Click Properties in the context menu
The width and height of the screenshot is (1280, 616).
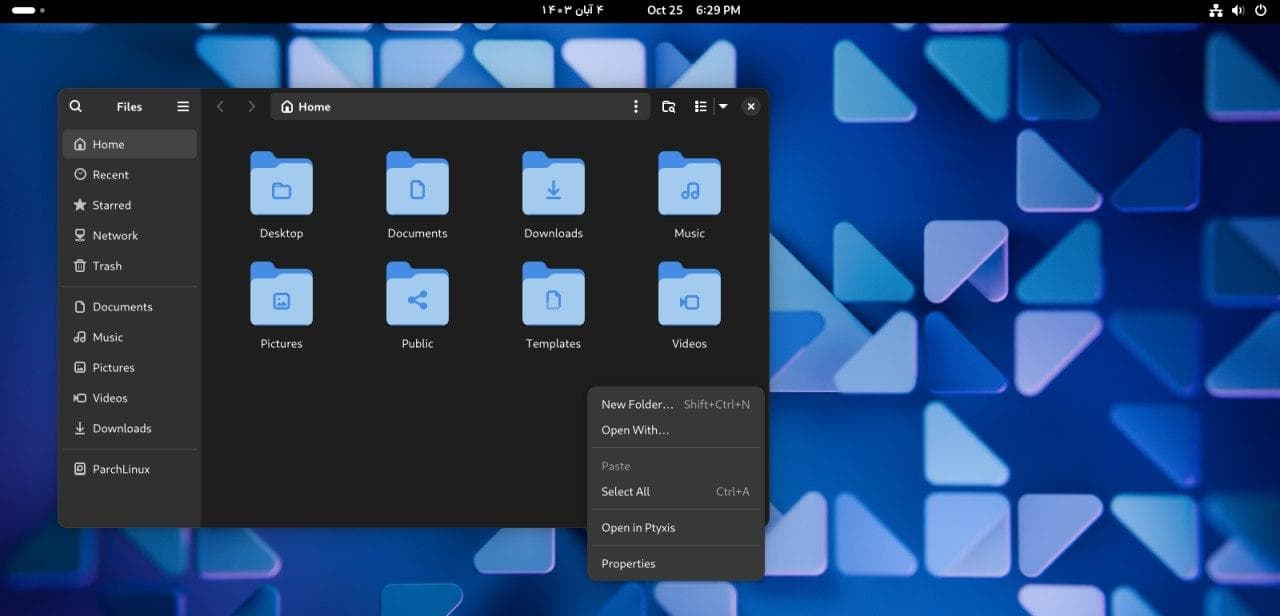(628, 564)
